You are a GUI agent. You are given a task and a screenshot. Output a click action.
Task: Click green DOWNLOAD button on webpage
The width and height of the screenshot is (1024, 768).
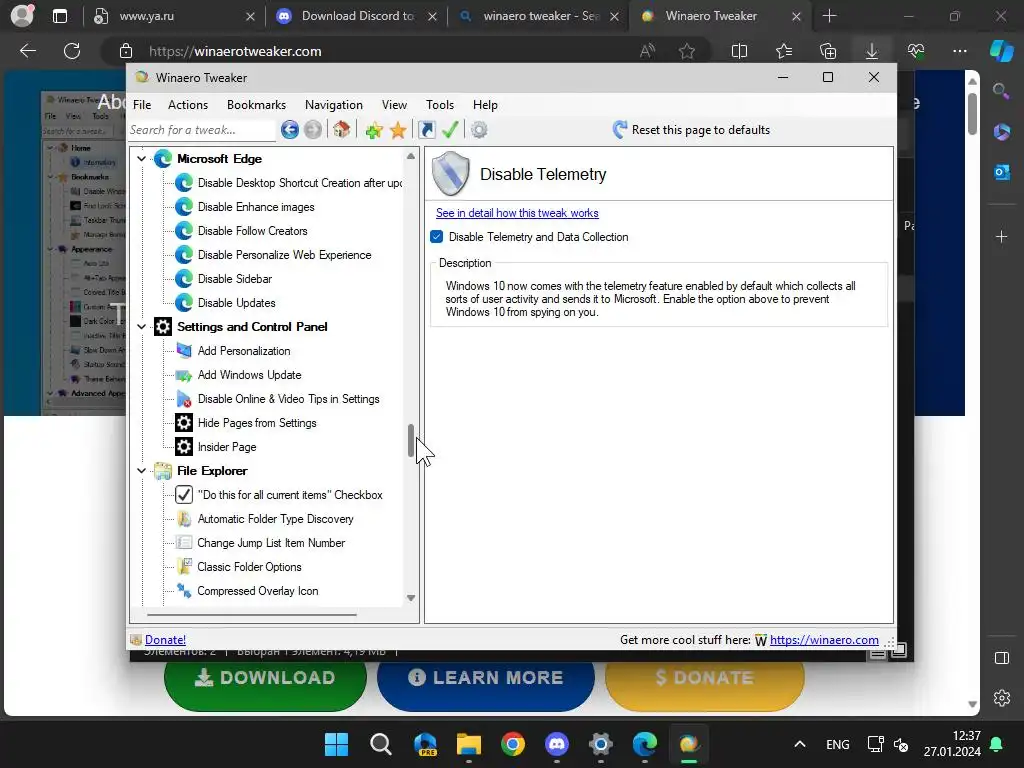click(x=265, y=680)
